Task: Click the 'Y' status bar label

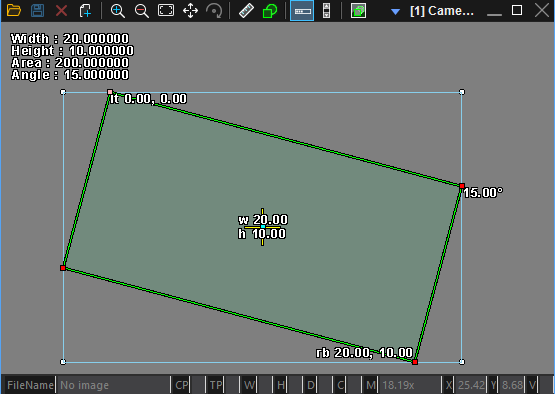Action: tap(493, 385)
